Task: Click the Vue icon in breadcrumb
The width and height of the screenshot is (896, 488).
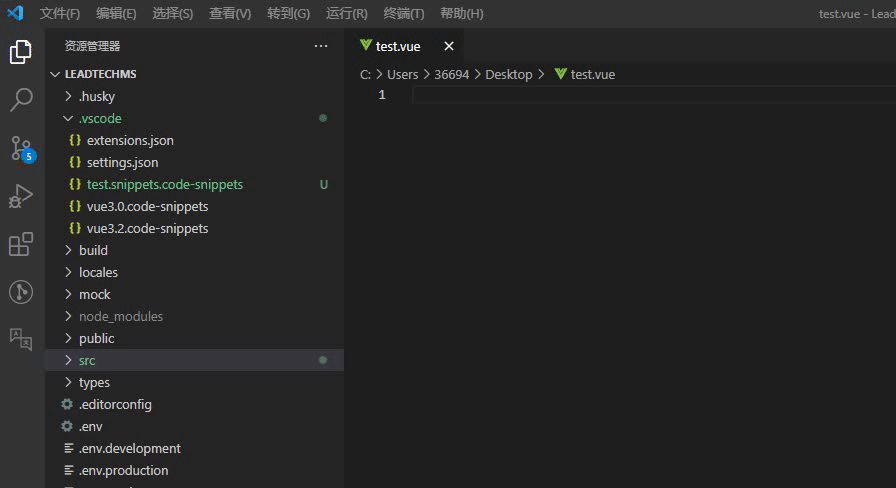Action: click(561, 74)
